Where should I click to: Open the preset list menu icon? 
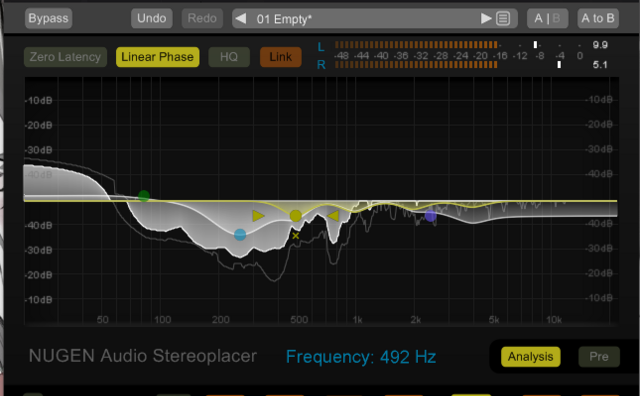(x=503, y=19)
